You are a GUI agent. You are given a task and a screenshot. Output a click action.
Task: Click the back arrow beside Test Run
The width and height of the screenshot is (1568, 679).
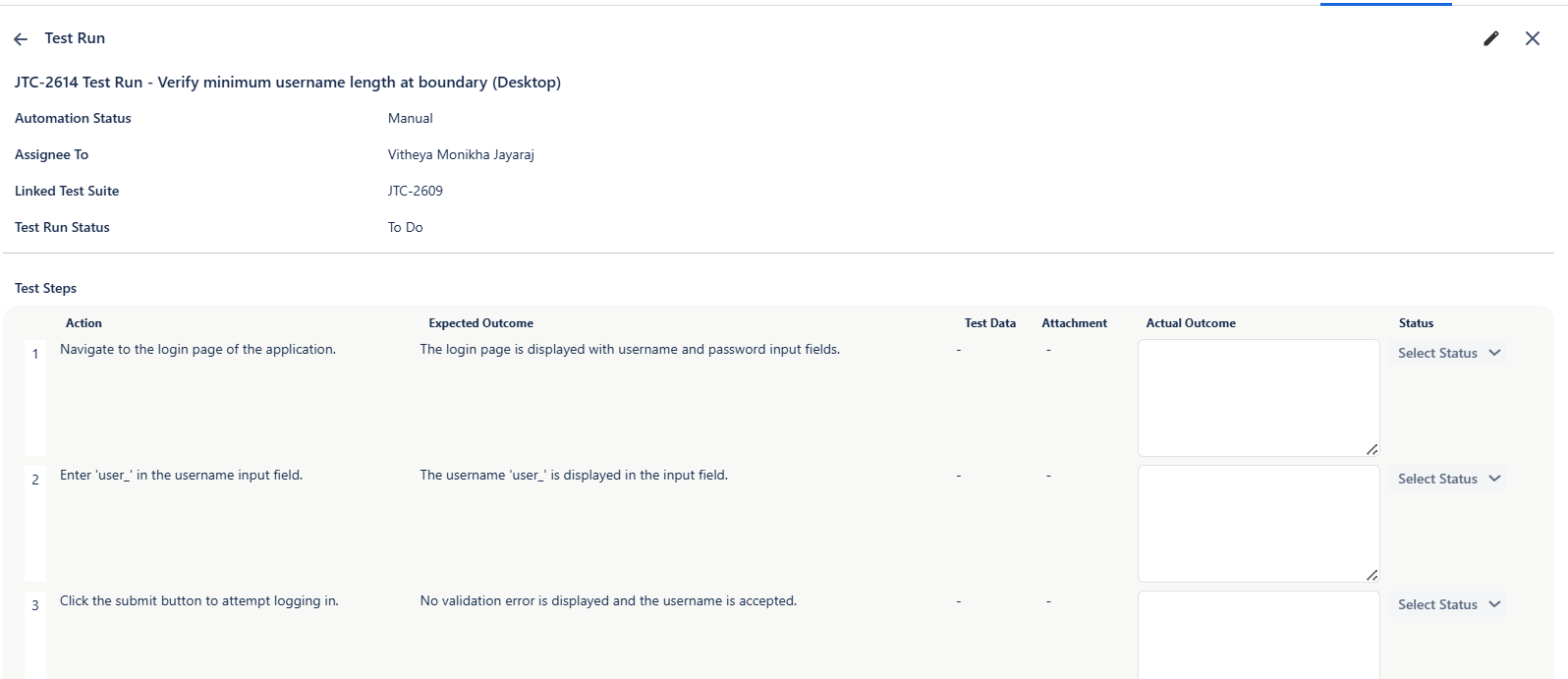click(x=21, y=39)
